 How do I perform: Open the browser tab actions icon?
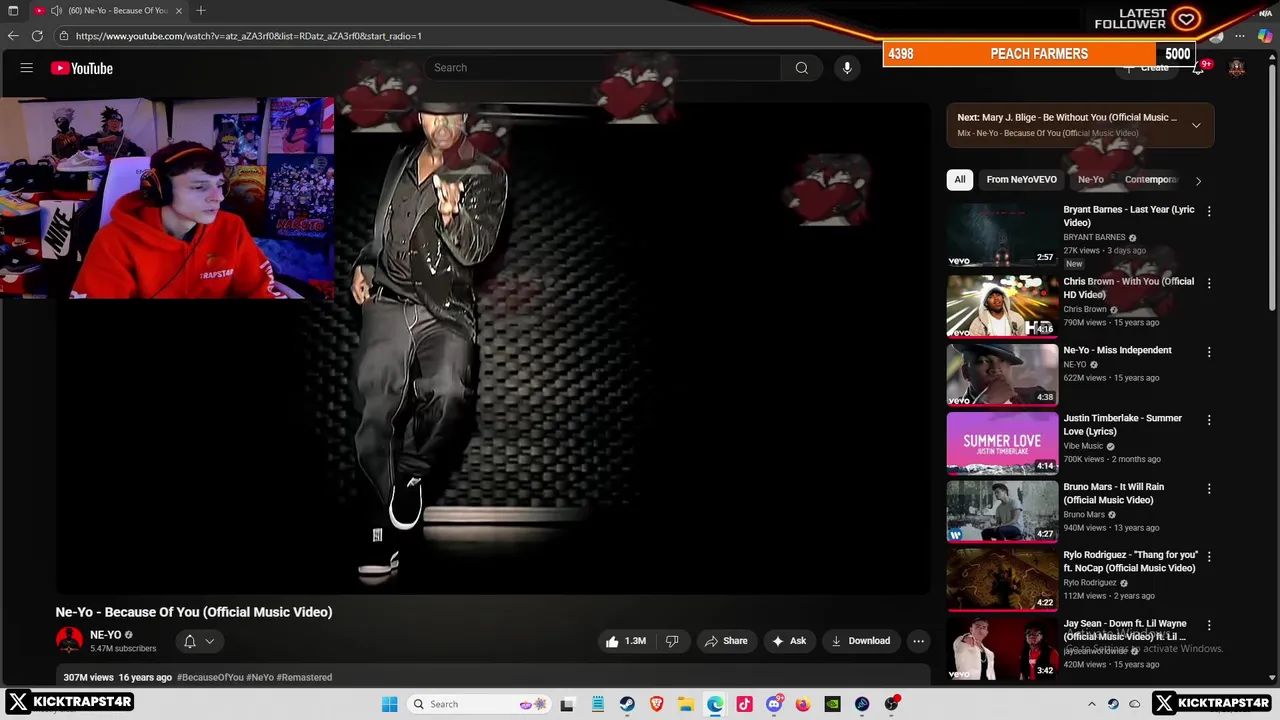13,11
